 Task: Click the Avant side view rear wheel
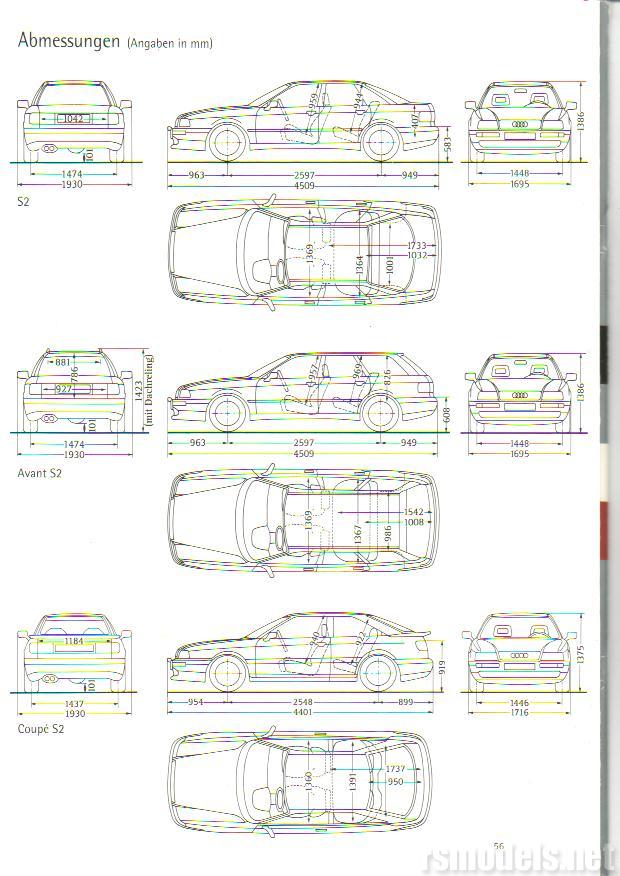point(380,413)
